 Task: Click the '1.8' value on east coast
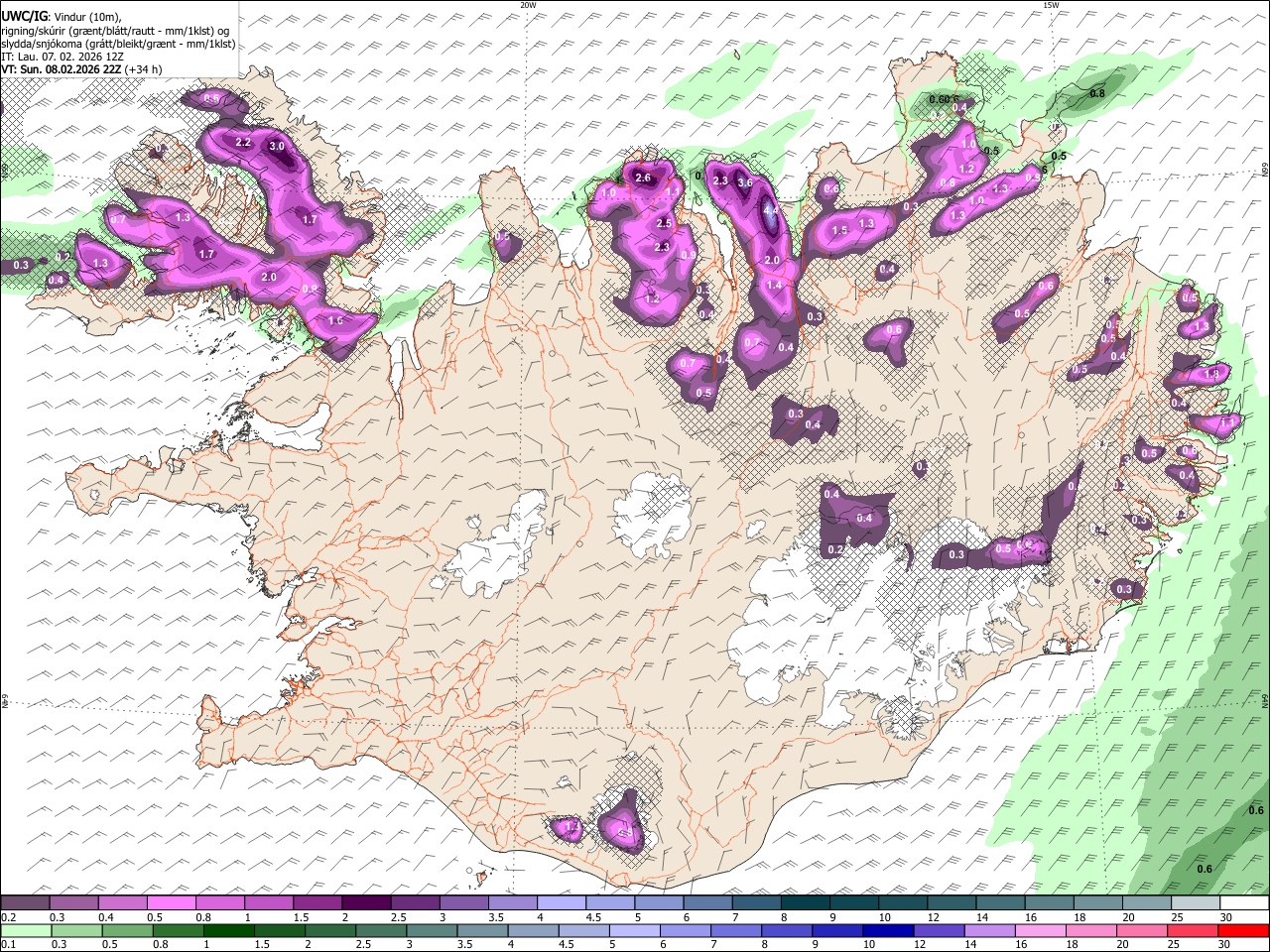(1211, 375)
